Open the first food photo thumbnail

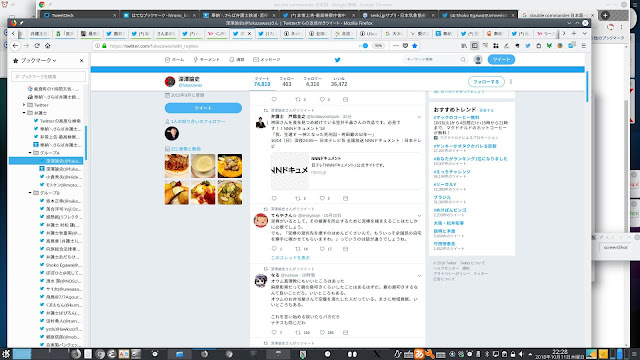pos(177,166)
